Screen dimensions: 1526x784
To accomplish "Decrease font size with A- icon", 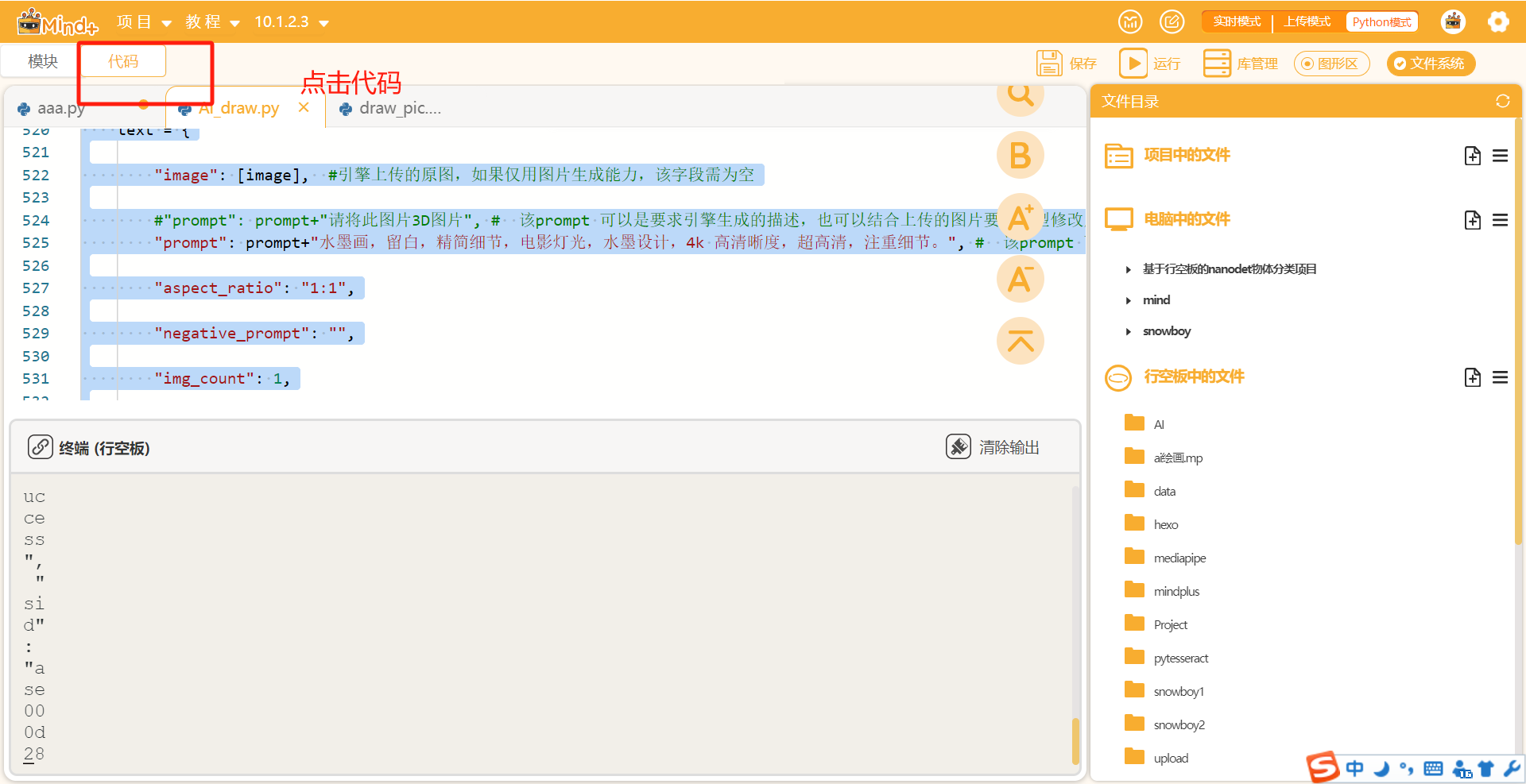I will pos(1021,279).
